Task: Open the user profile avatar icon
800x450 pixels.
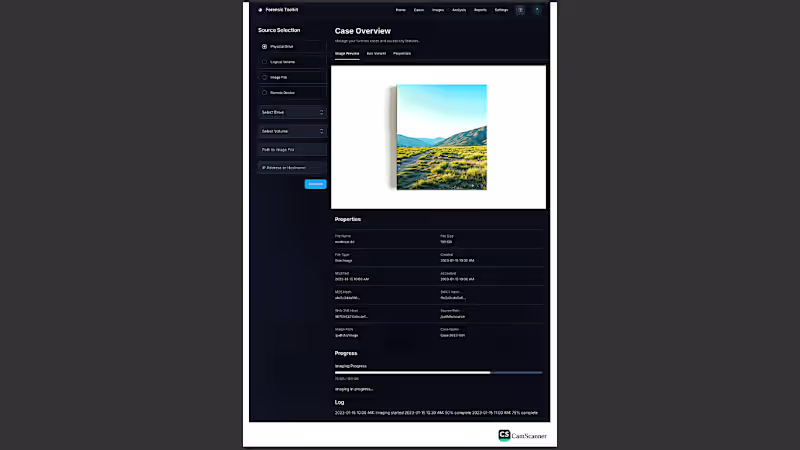Action: click(x=537, y=10)
